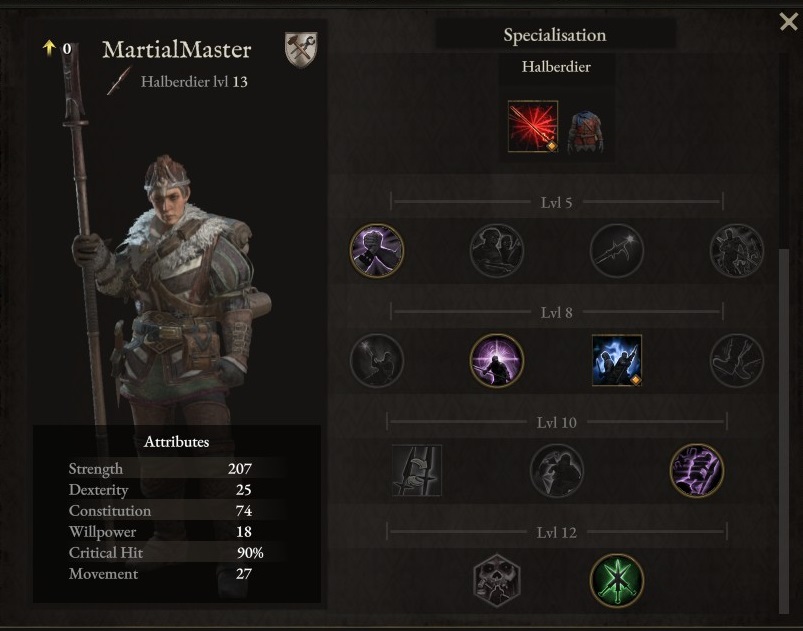Screen dimensions: 803x631
Task: Click the yellow level-up arrow icon
Action: [x=49, y=48]
